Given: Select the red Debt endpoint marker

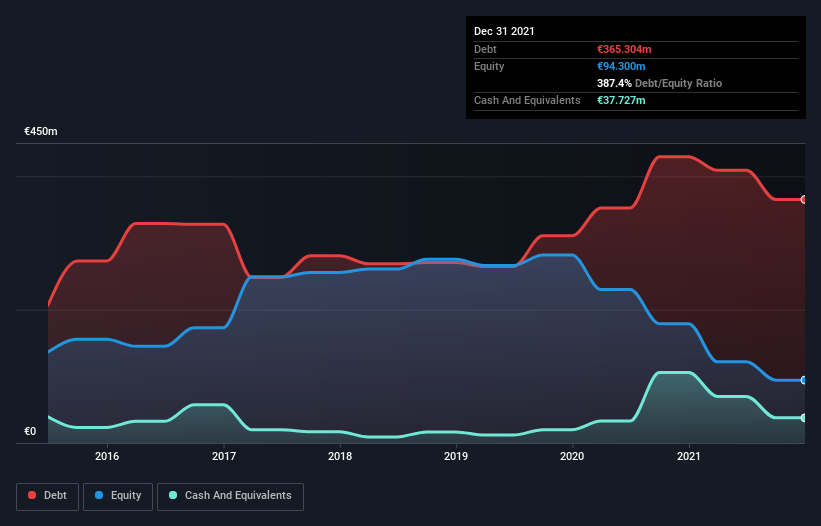Looking at the screenshot, I should tap(804, 199).
